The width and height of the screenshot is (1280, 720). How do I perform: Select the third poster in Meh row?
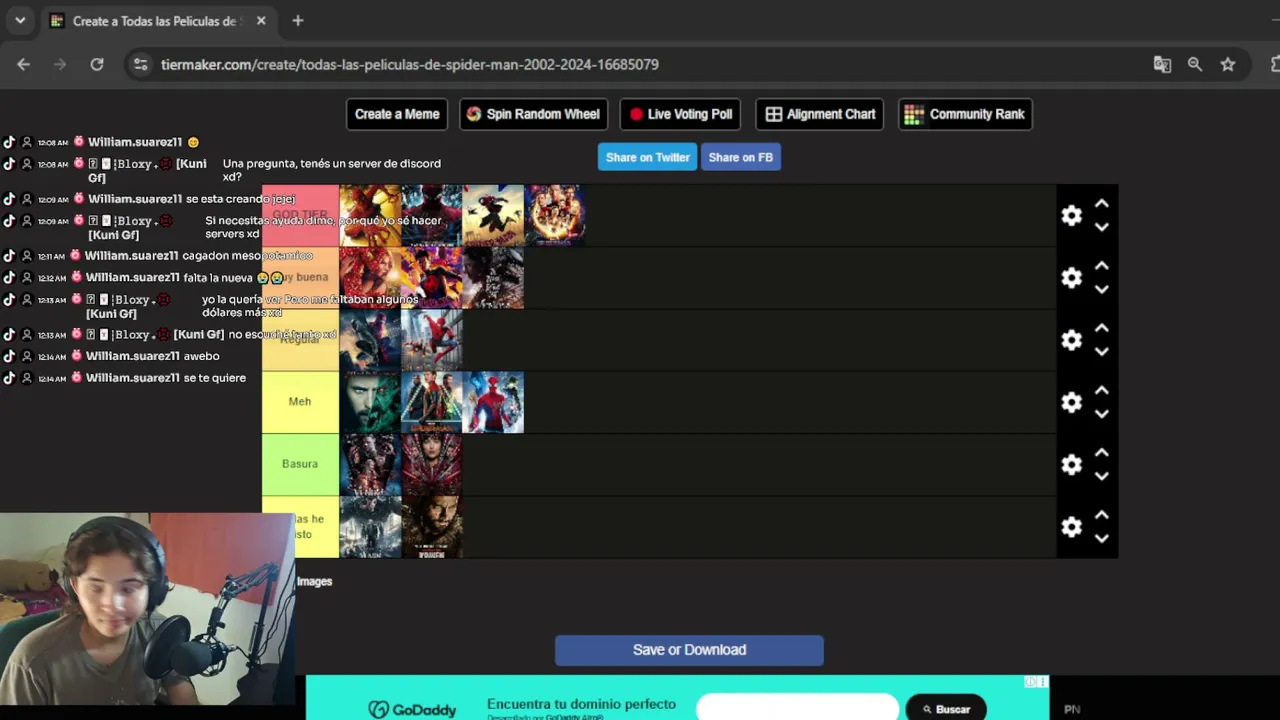[x=493, y=402]
